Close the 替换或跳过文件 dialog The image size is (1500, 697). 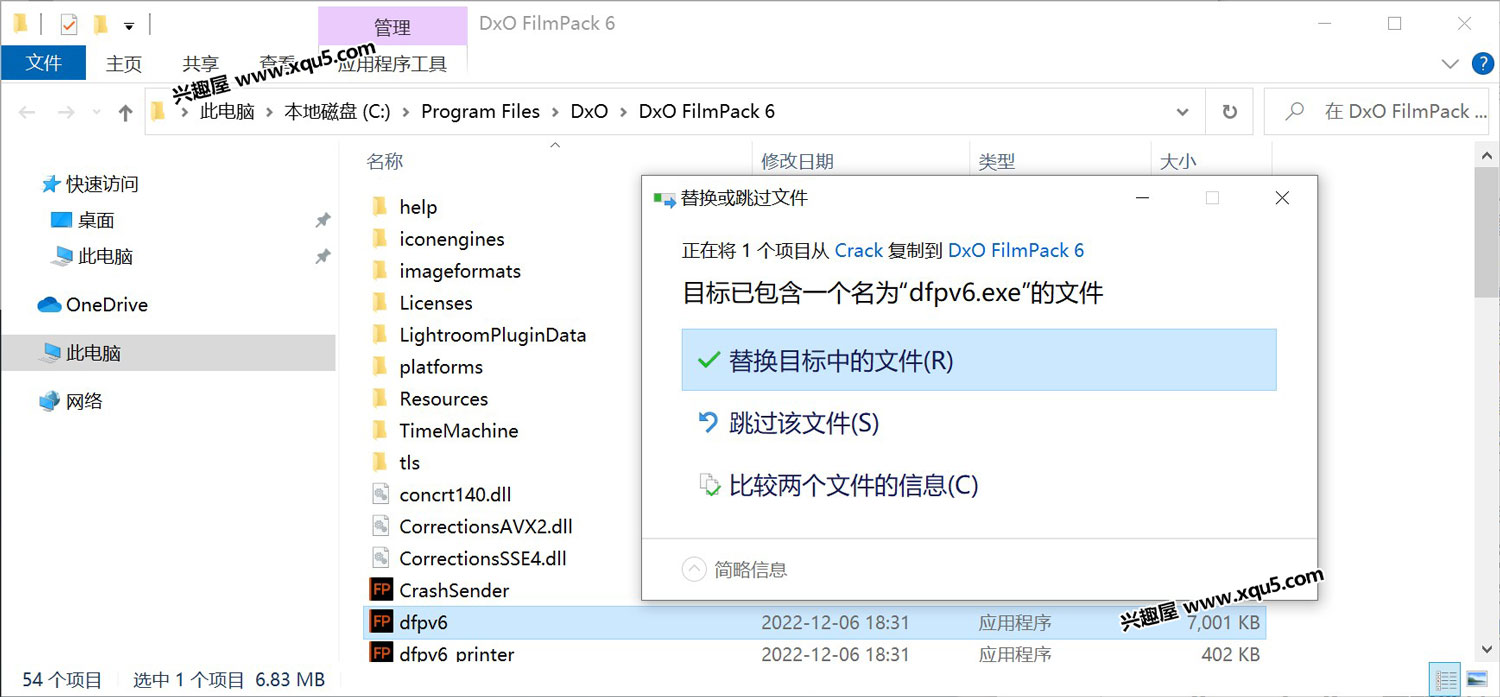(1282, 198)
